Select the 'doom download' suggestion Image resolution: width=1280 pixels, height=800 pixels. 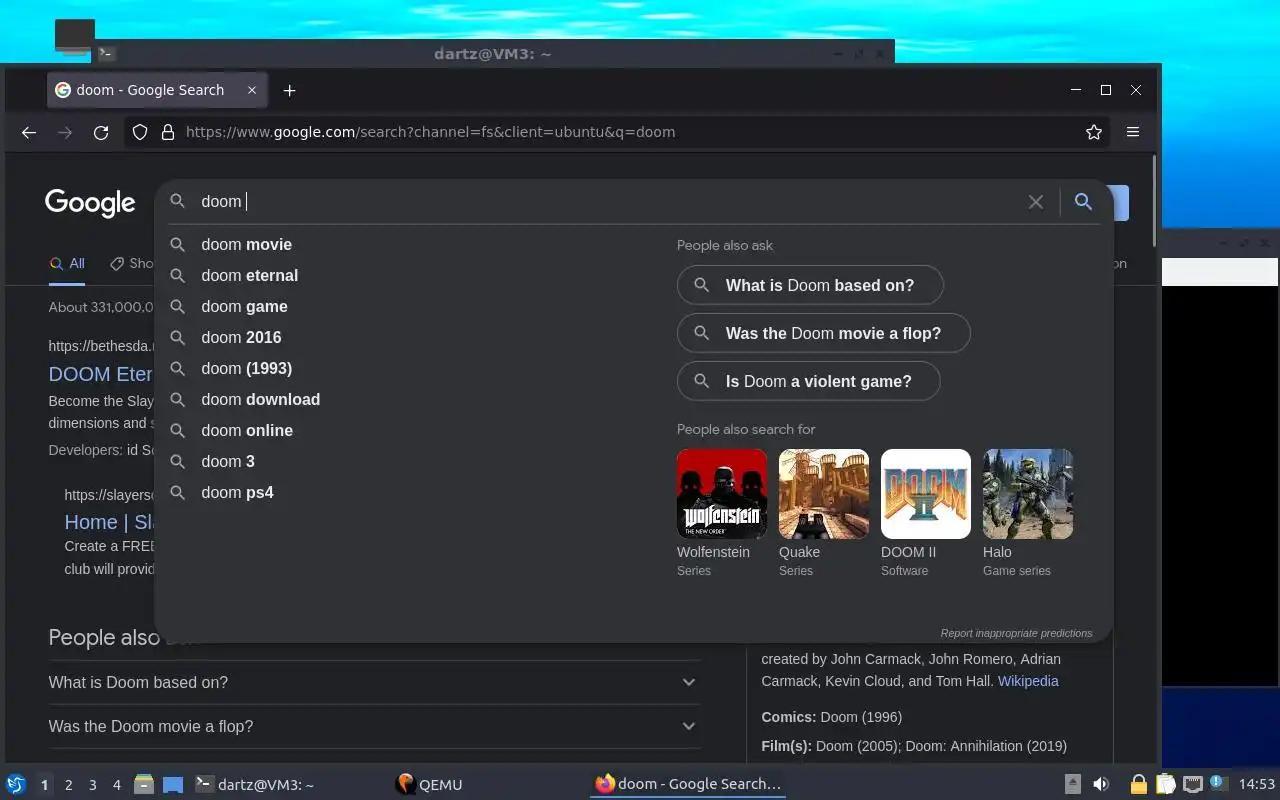[x=260, y=400]
